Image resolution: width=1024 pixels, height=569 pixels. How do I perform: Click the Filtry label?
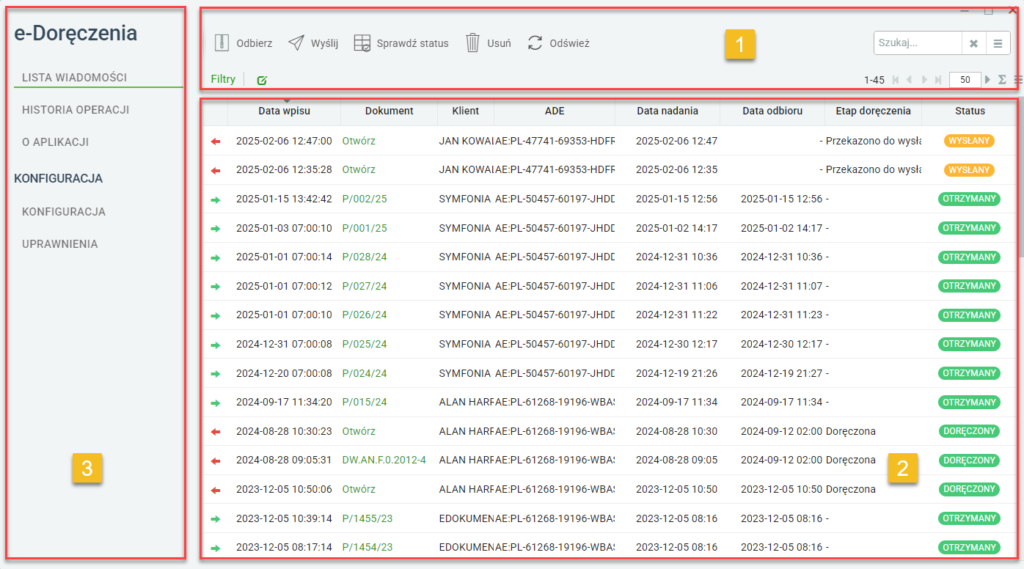[223, 79]
